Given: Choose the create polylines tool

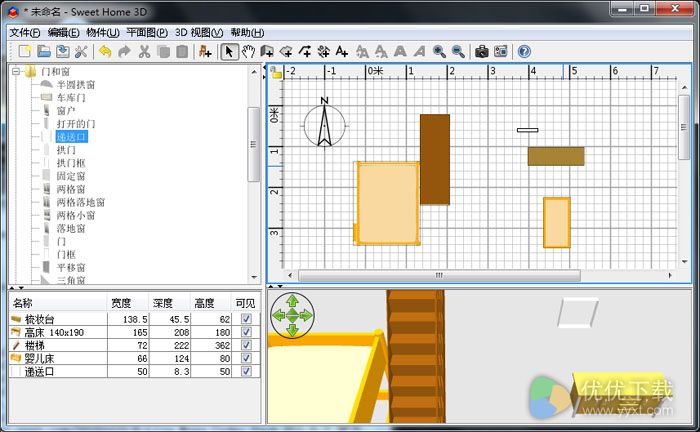Looking at the screenshot, I should 305,52.
